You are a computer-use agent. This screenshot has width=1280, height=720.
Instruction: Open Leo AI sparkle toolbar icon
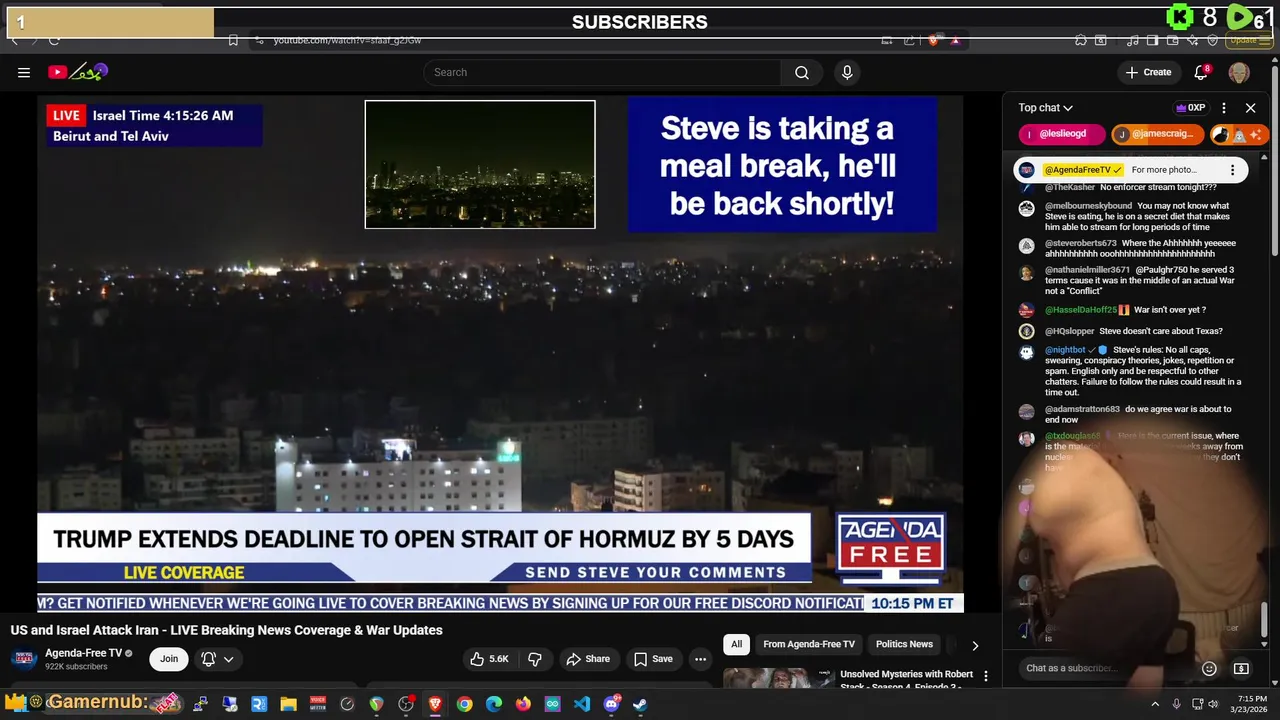tap(1193, 40)
